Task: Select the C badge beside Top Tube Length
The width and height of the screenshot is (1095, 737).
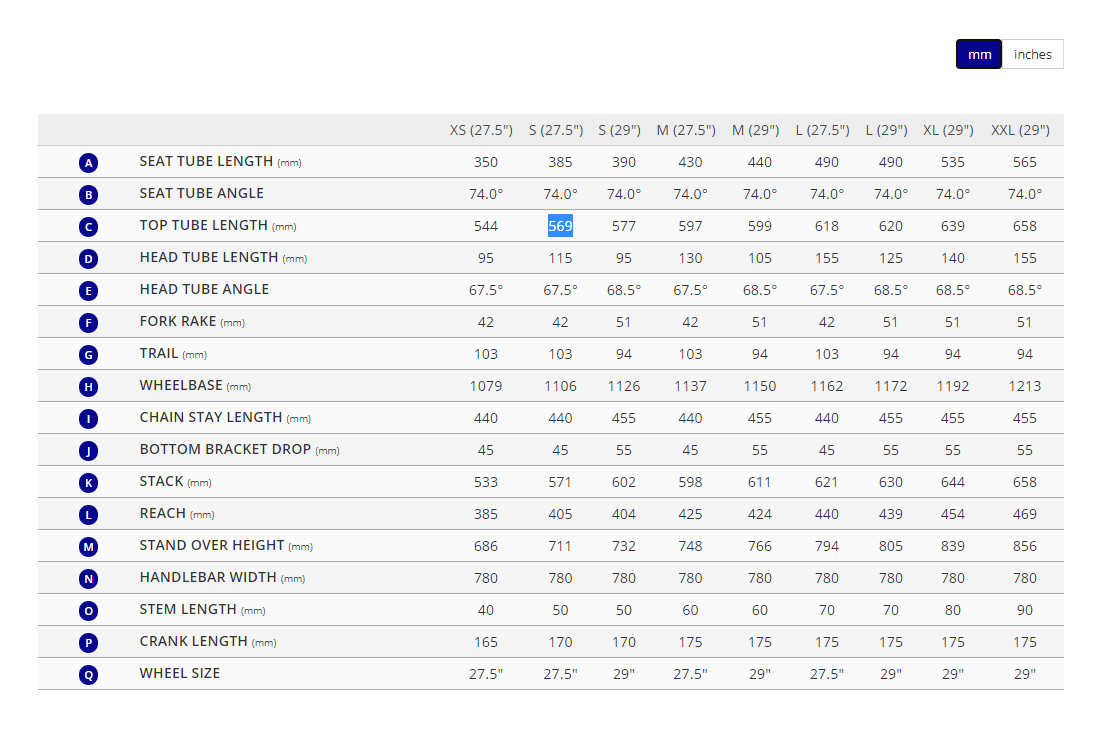Action: click(89, 227)
